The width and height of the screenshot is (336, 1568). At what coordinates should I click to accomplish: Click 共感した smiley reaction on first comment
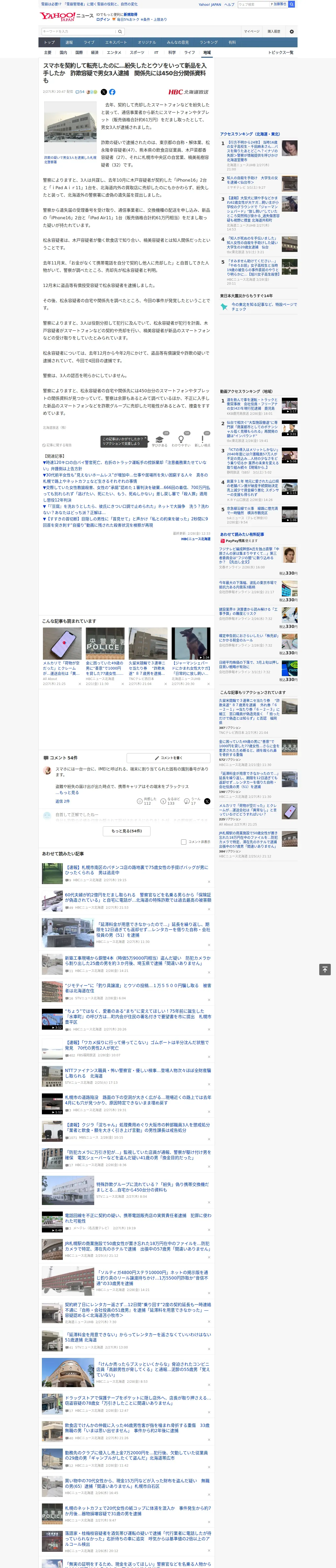pyautogui.click(x=147, y=802)
